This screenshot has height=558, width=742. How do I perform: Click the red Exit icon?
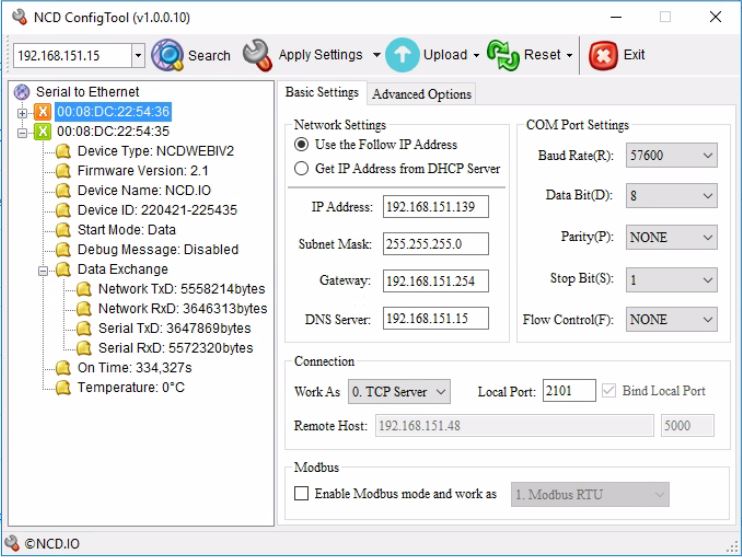tap(603, 55)
